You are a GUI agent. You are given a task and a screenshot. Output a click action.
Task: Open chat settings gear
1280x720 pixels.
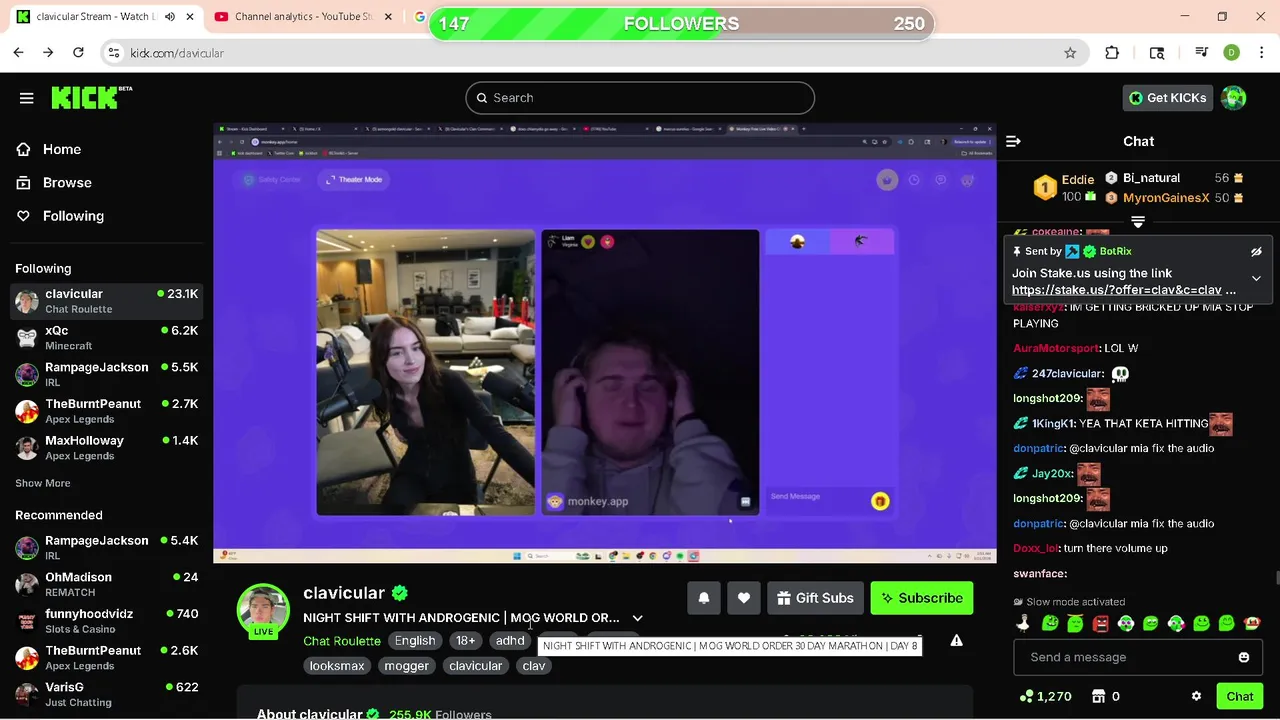[x=1196, y=697]
